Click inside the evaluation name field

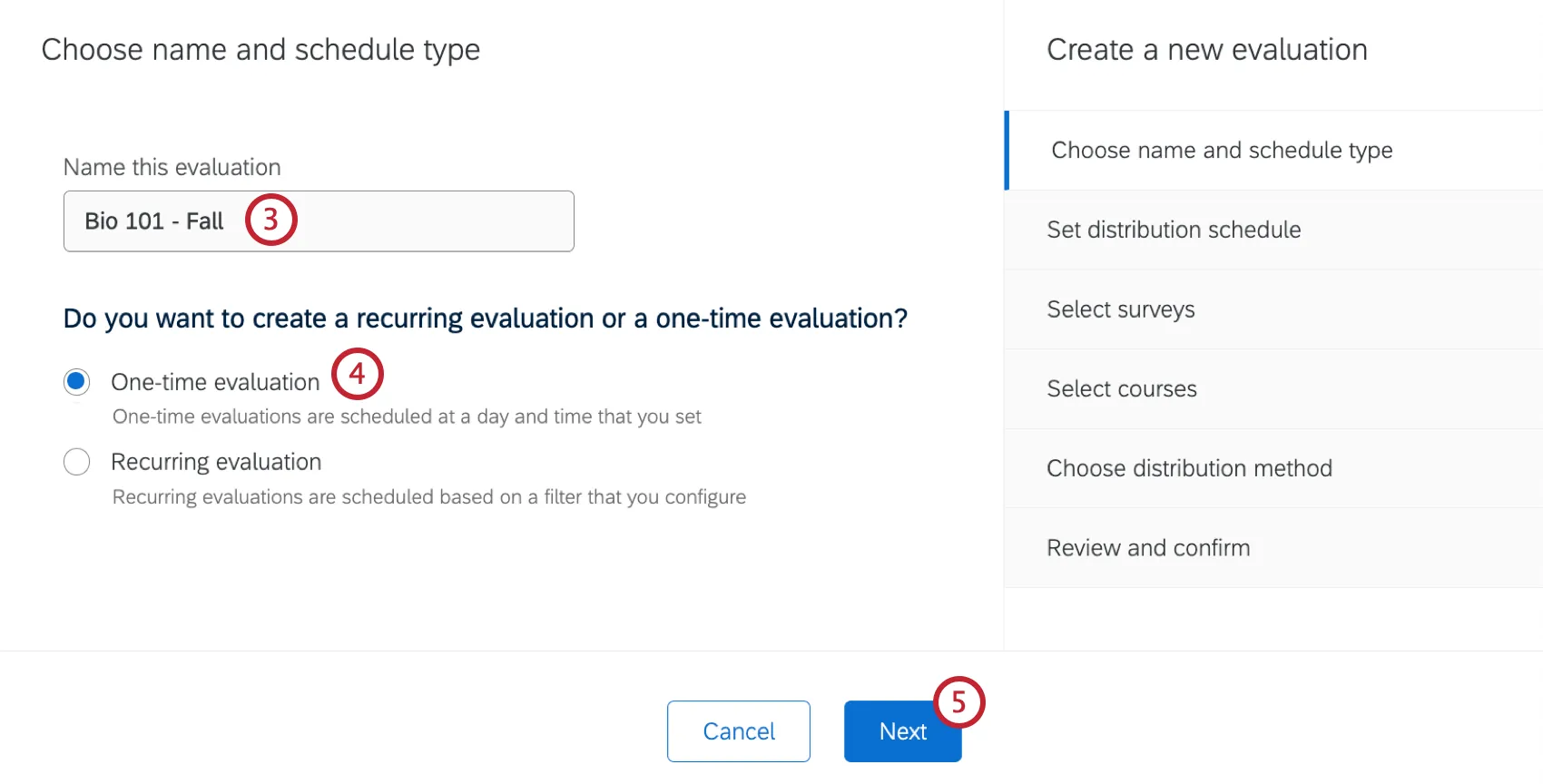click(x=318, y=220)
